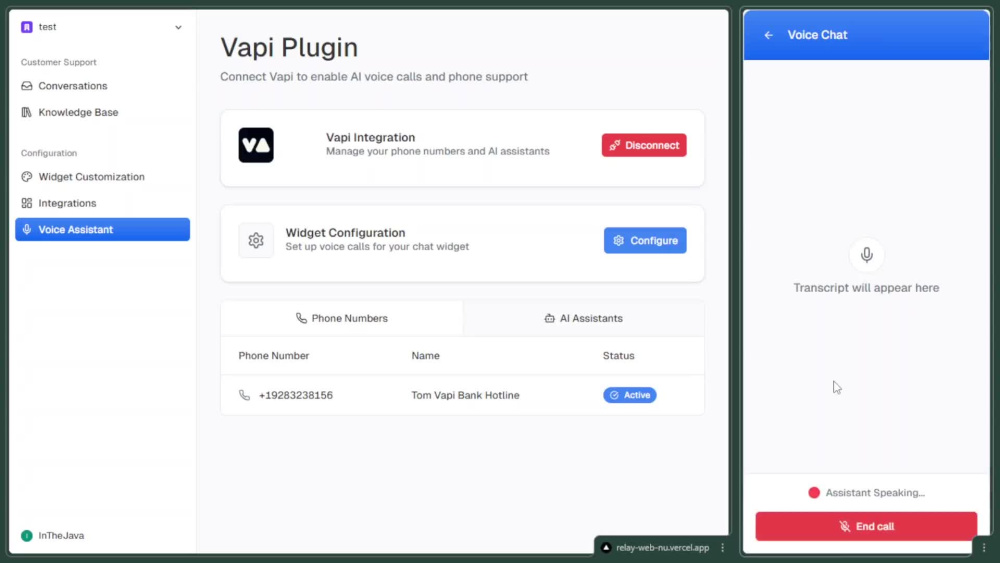Click the Widget Configuration heading
The height and width of the screenshot is (563, 1000).
(x=345, y=233)
